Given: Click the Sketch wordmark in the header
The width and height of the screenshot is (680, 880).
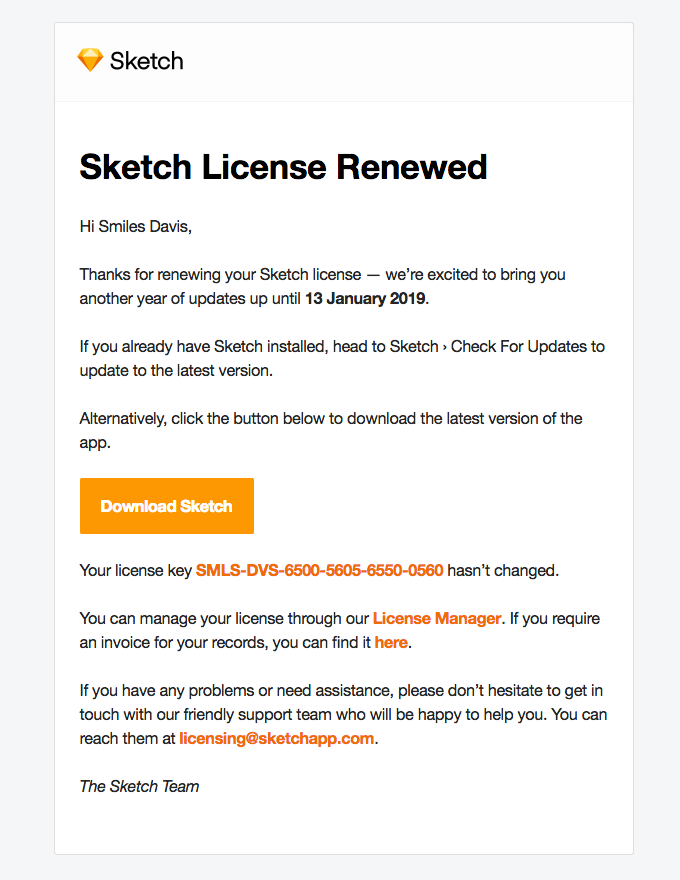Looking at the screenshot, I should (x=146, y=61).
